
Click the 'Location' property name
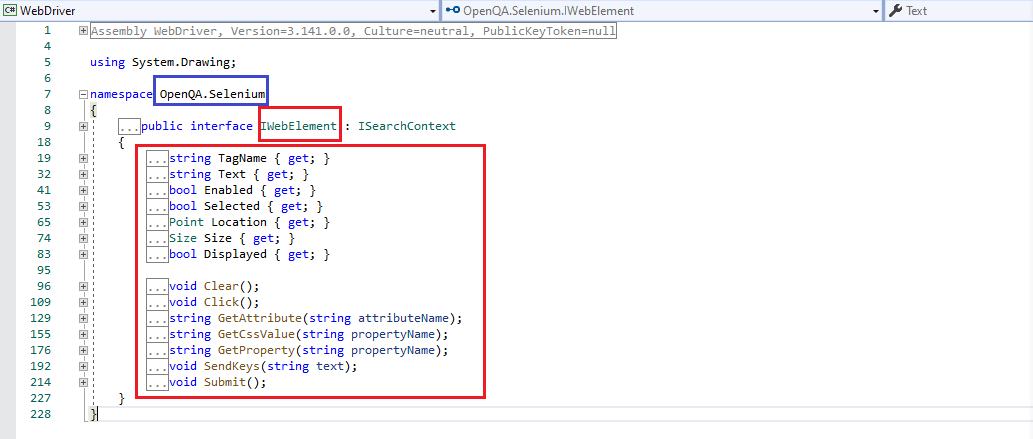[x=238, y=222]
